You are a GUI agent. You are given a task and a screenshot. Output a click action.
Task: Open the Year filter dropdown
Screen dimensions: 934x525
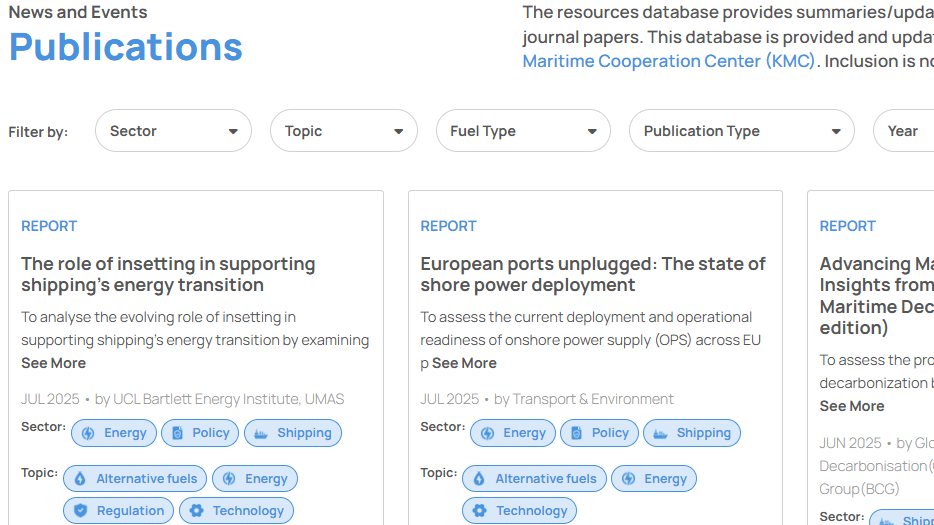pyautogui.click(x=903, y=131)
